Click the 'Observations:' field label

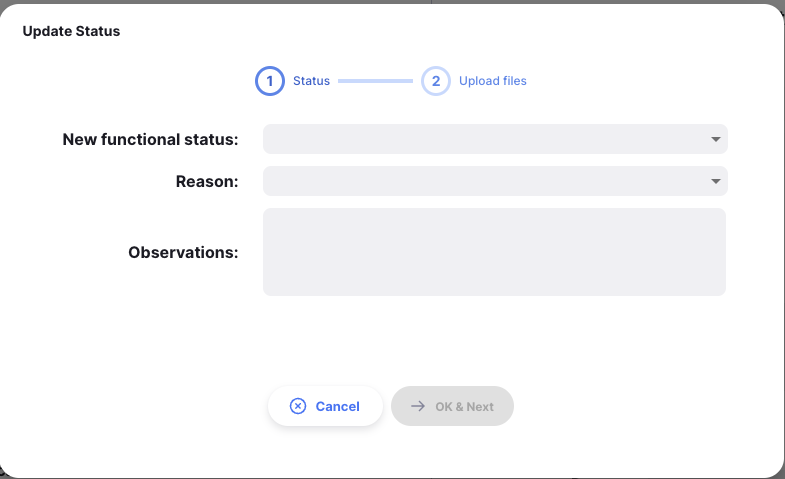(183, 252)
